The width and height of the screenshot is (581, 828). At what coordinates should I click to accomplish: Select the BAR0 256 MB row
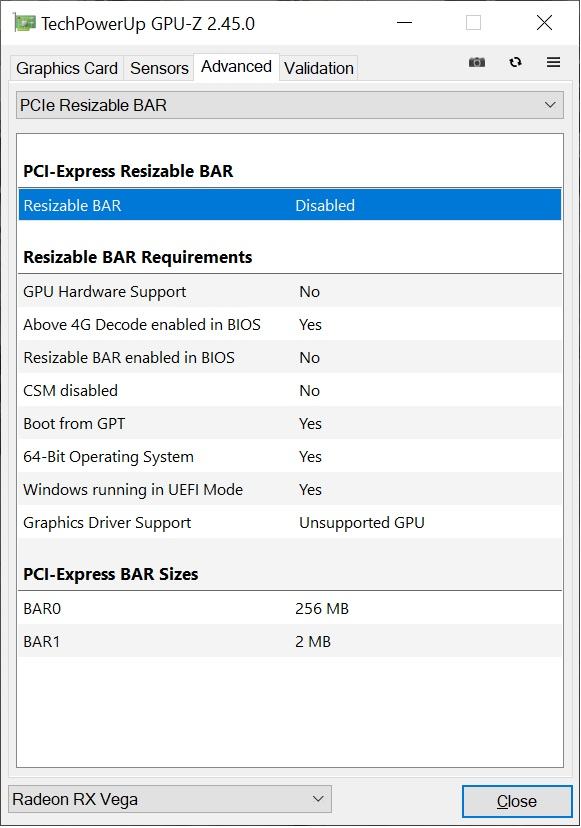289,608
